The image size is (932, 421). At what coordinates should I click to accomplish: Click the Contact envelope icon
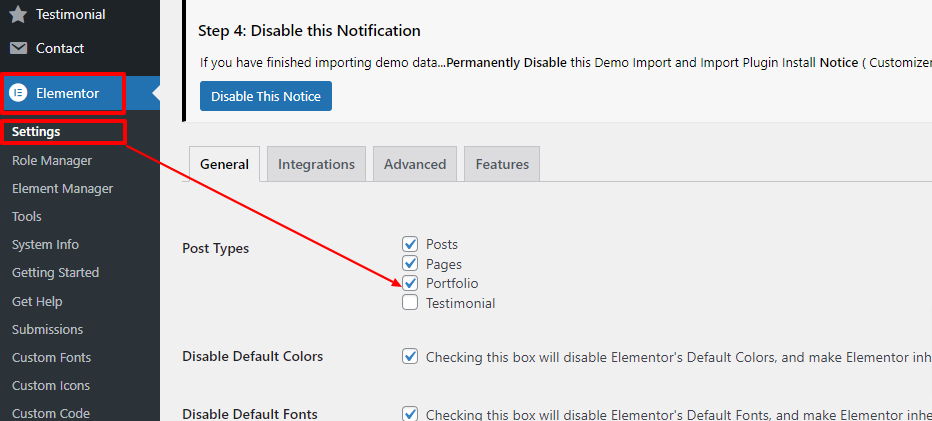(18, 48)
